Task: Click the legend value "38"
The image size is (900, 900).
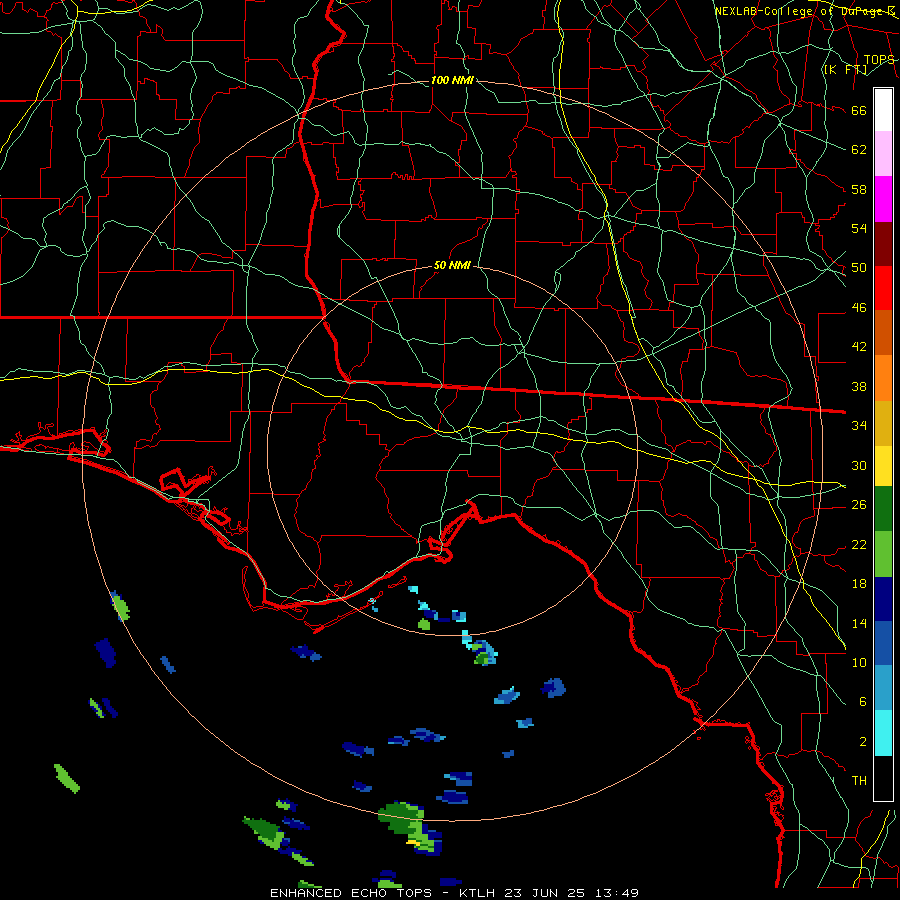Action: click(x=859, y=386)
